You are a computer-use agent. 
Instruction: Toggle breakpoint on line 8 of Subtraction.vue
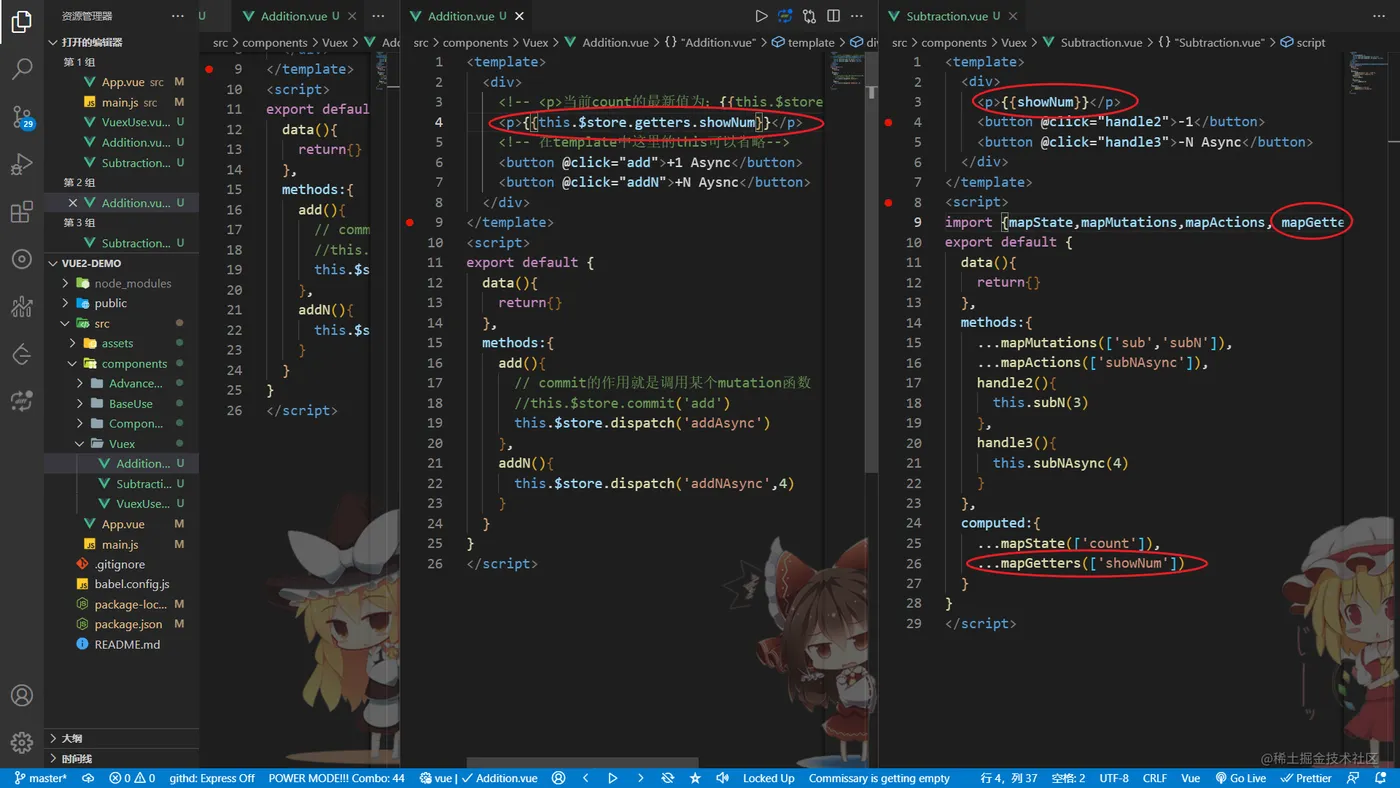coord(888,202)
